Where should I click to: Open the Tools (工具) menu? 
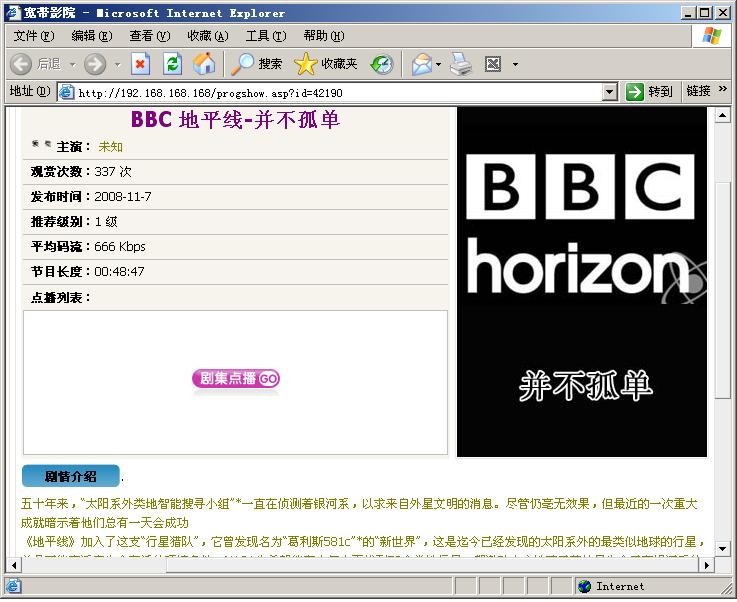coord(266,36)
